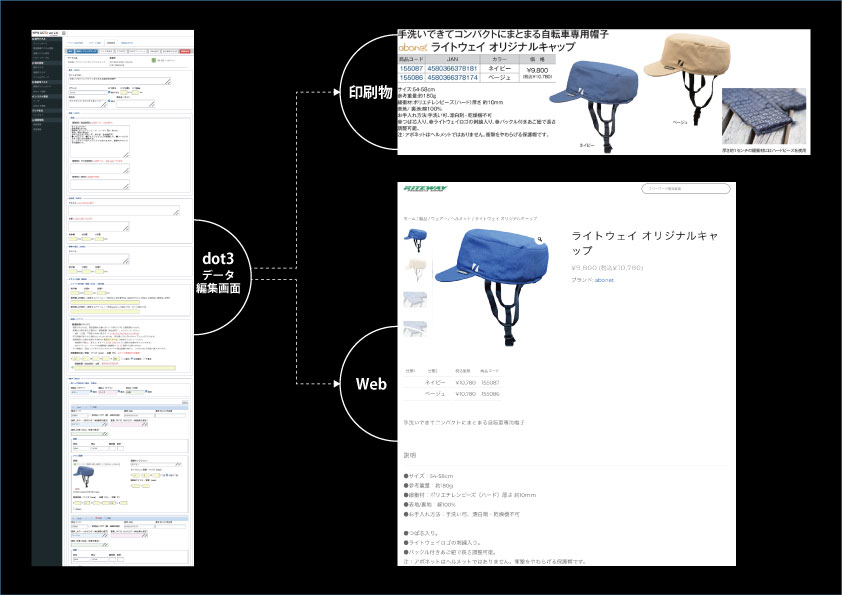Open the active third tab in the editor

111,42
